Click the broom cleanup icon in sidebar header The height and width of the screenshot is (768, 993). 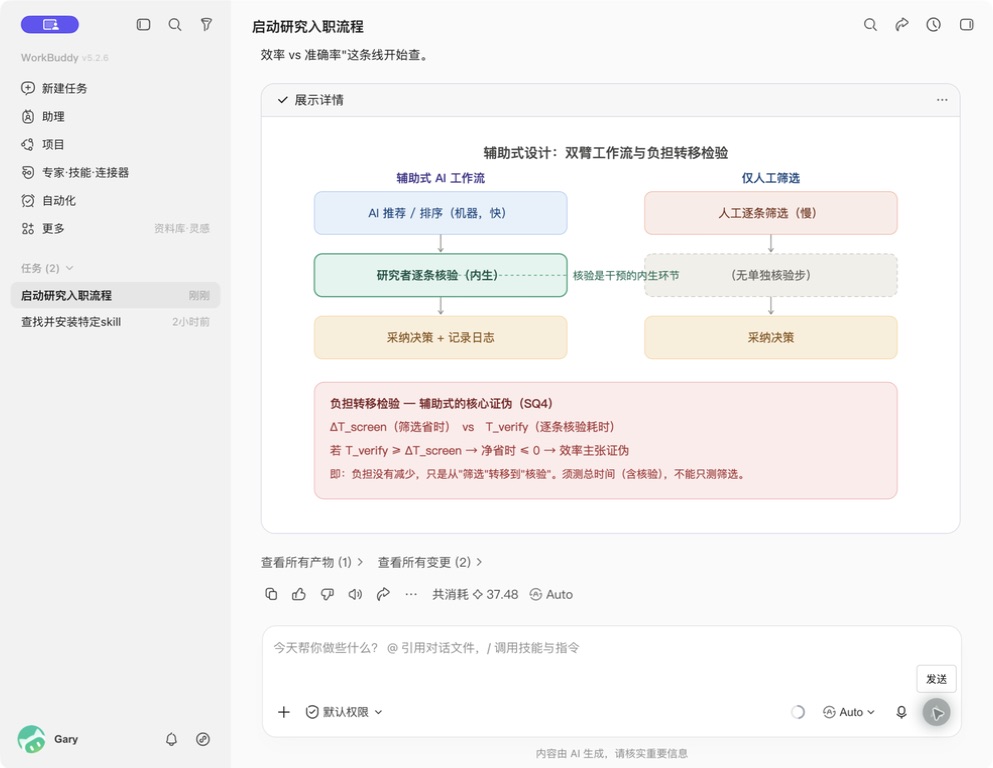pos(206,25)
